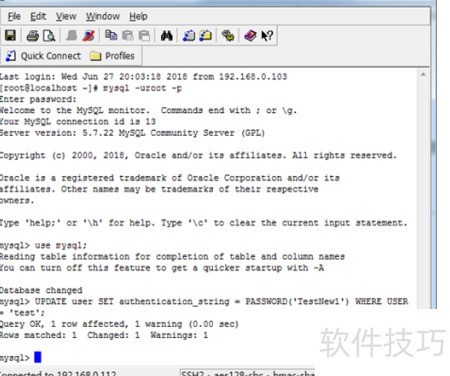Click the 'Reading table information for completion' line
450x376 pixels.
coord(172,257)
